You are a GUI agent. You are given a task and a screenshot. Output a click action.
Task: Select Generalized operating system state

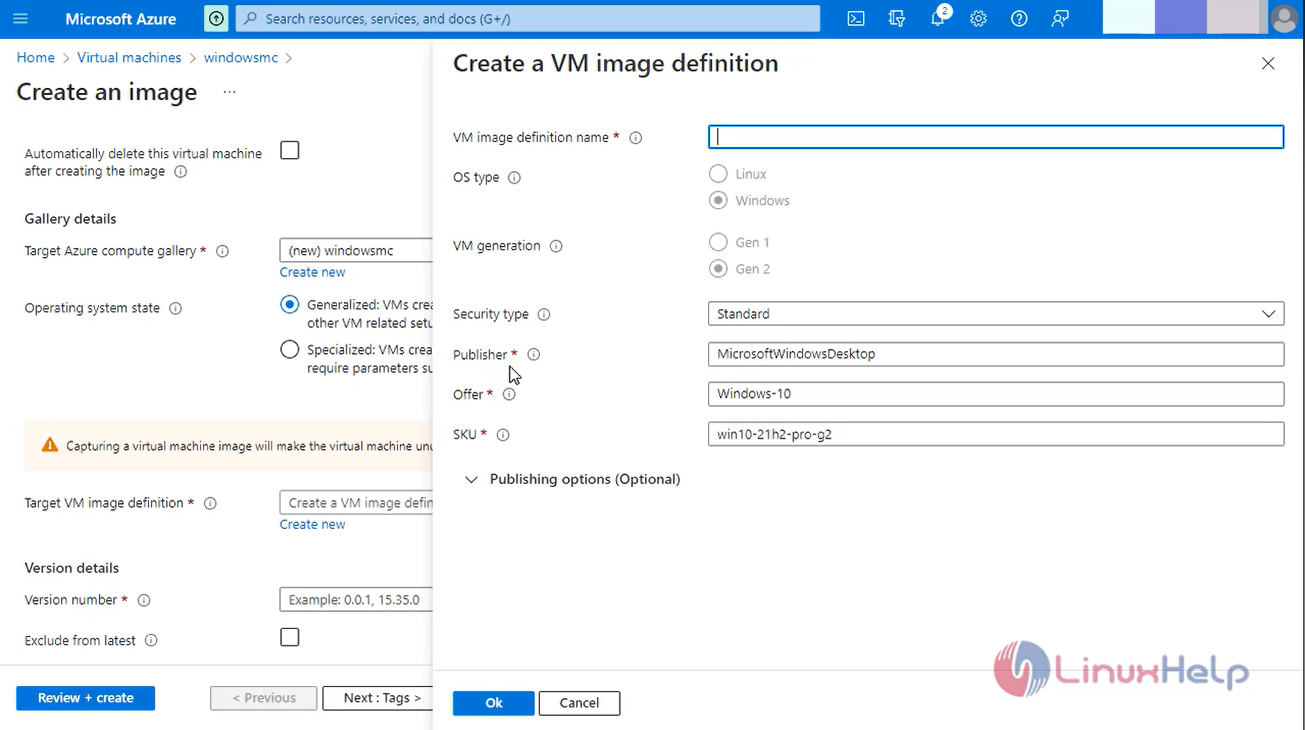pos(290,304)
